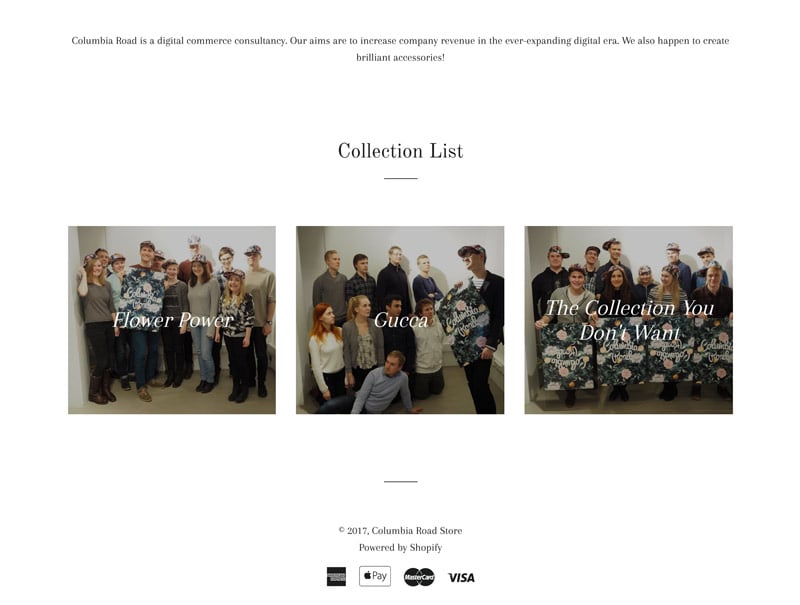Follow the Powered by Shopify link
The width and height of the screenshot is (800, 605).
(x=400, y=547)
